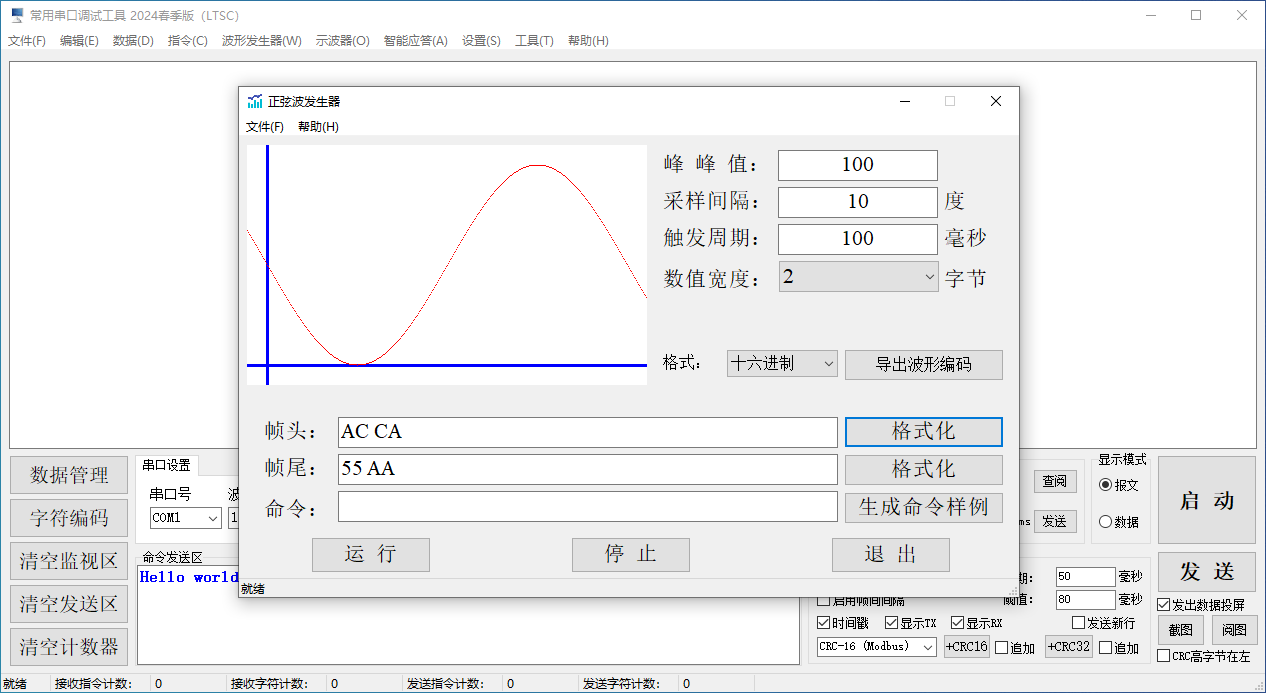Screen dimensions: 1266x693
Task: Open the 波形发生器(W) menu
Action: click(261, 41)
